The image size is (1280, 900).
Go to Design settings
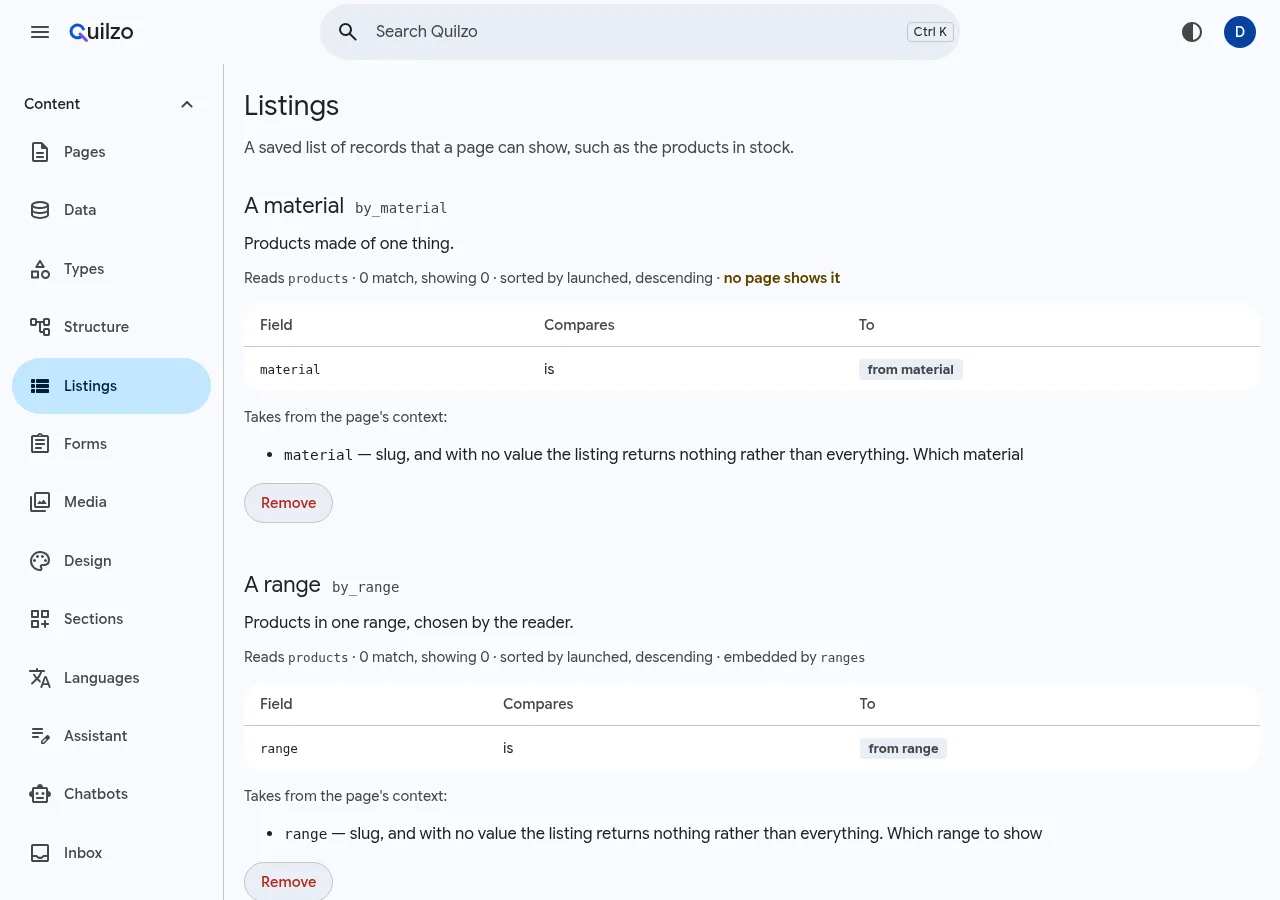[111, 561]
